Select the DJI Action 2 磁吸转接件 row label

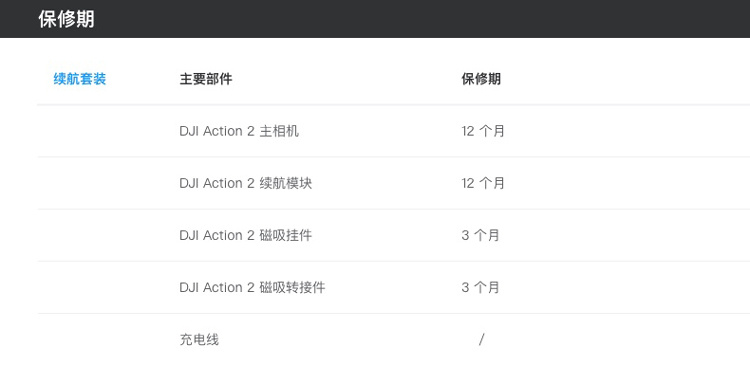(x=253, y=287)
